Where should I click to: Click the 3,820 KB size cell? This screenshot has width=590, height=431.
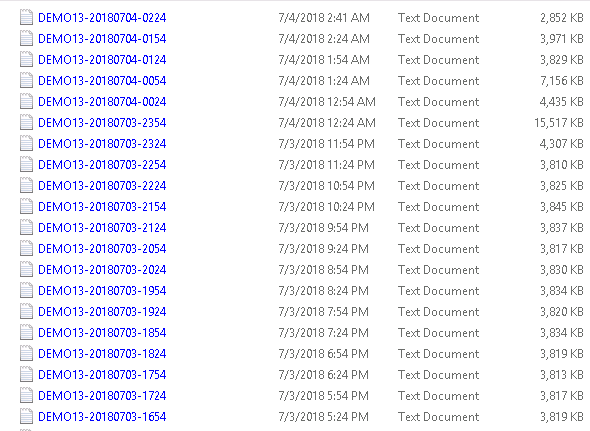562,312
